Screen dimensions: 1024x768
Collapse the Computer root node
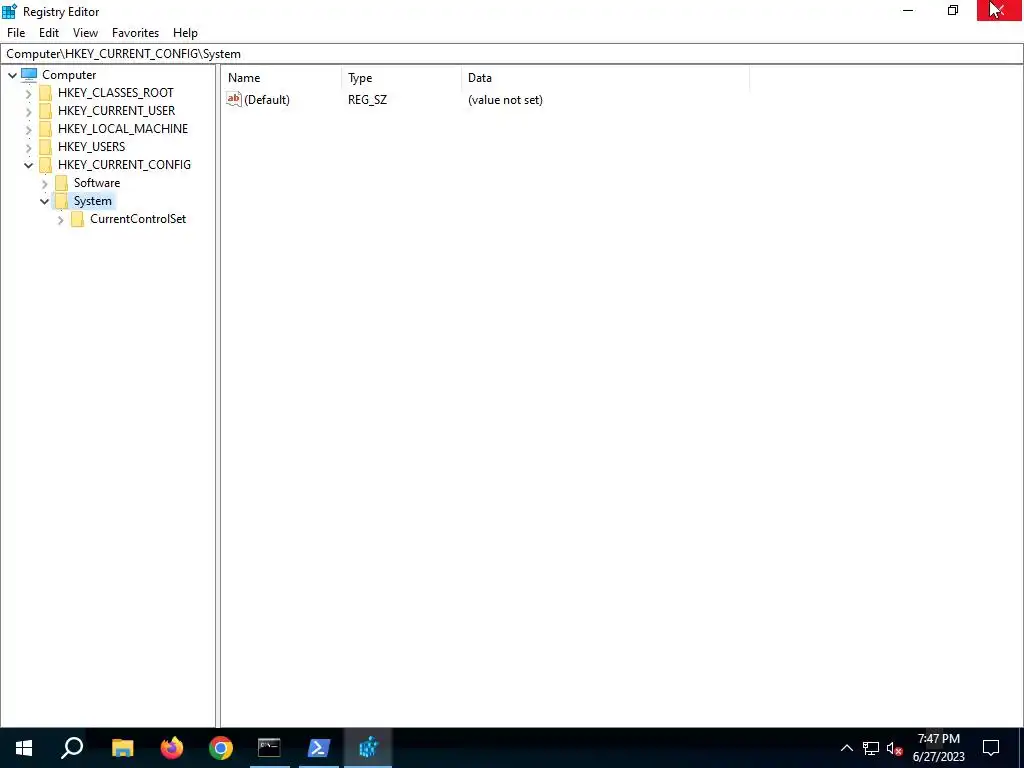12,75
